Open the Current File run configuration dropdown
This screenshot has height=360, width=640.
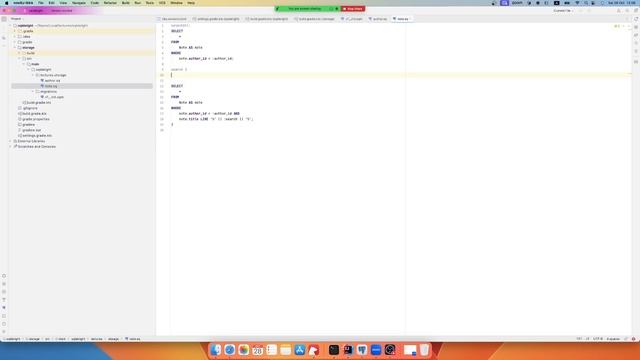click(564, 11)
